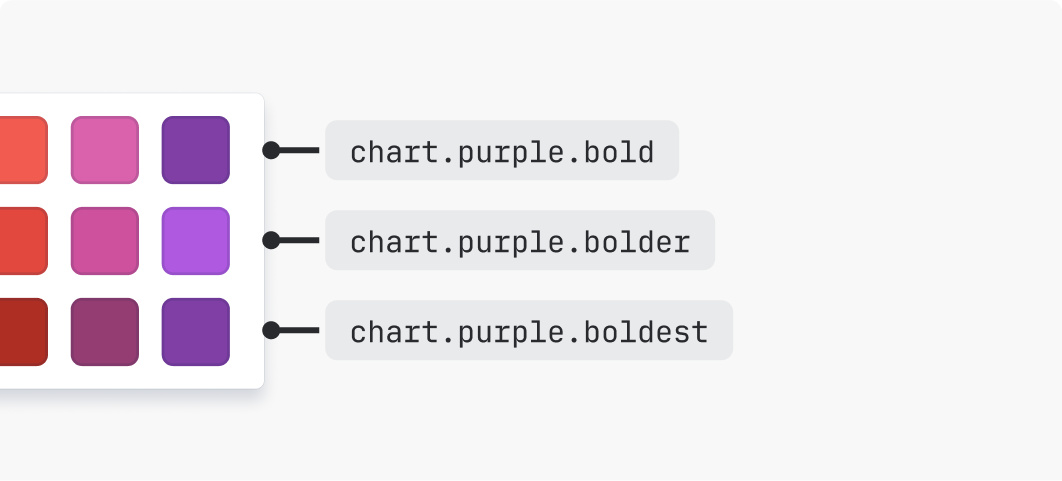
Task: Pick the dark plum swatch in bottom row
Action: coord(105,331)
